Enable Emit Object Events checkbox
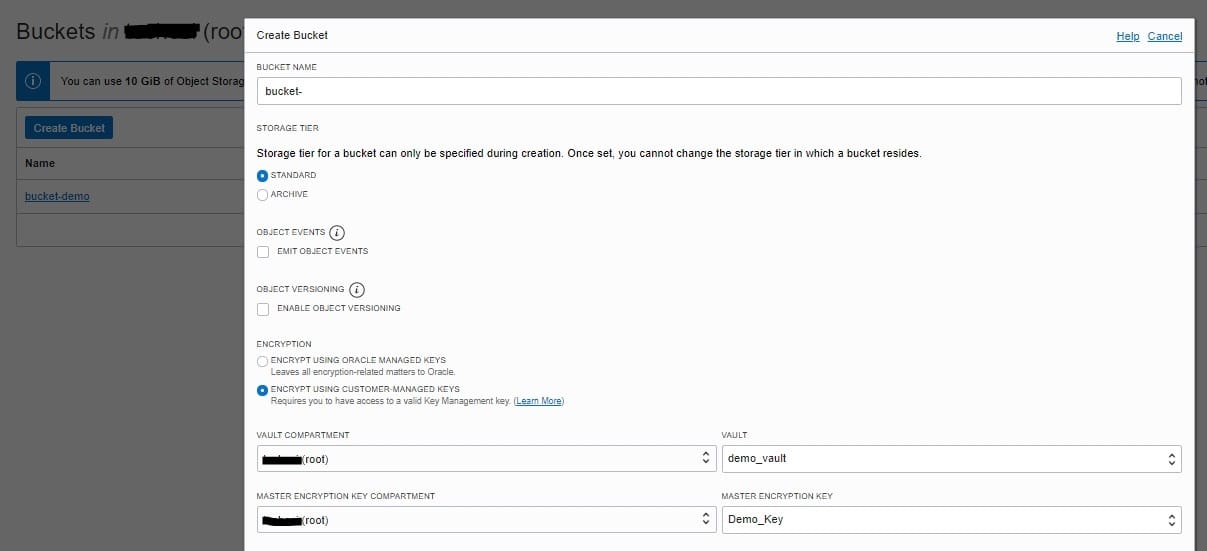This screenshot has height=551, width=1207. 263,251
